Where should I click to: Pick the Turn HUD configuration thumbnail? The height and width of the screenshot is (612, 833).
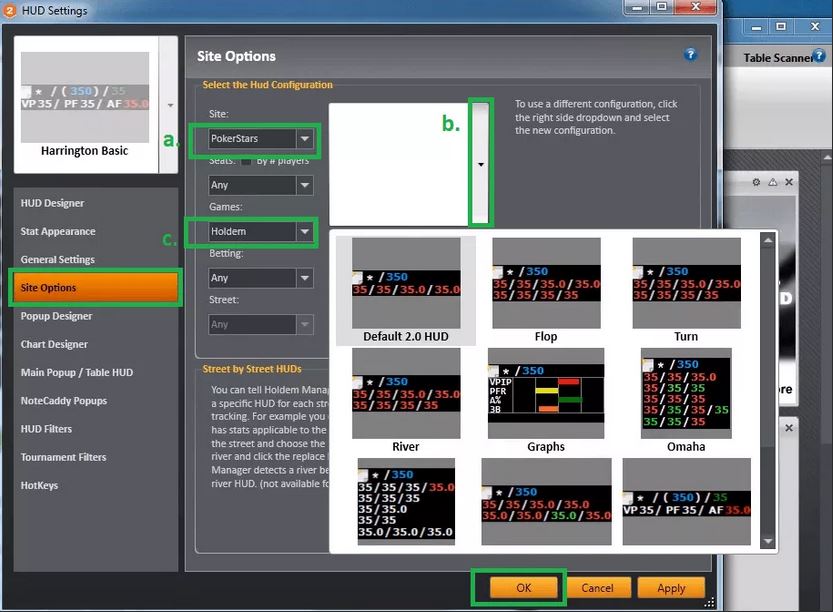click(686, 285)
